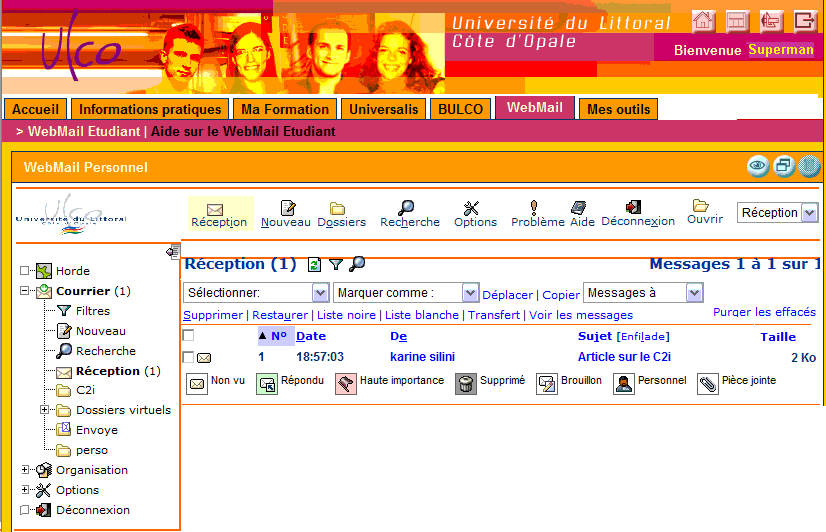This screenshot has width=826, height=532.
Task: Tick the checkbox for karine silini's message
Action: (x=188, y=357)
